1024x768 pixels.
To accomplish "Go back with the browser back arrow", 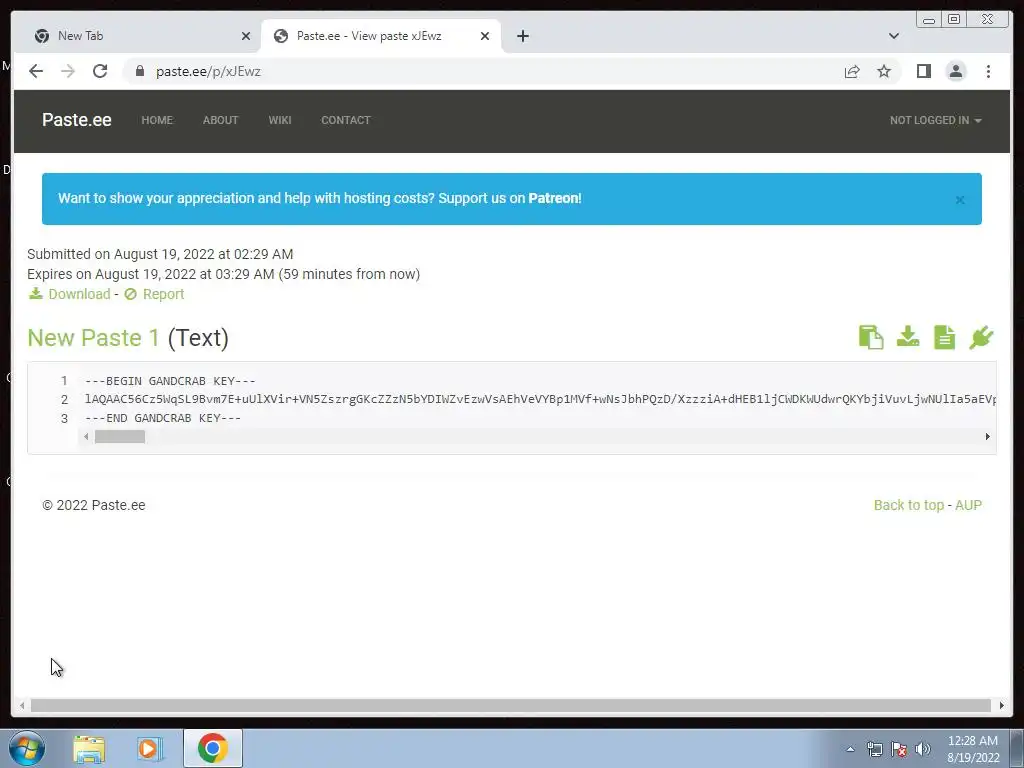I will (36, 71).
